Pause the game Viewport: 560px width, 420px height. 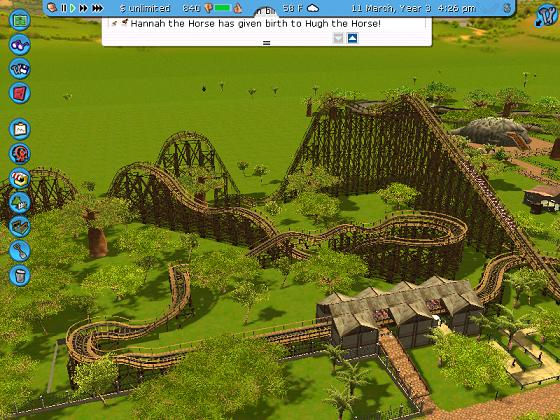coord(64,8)
